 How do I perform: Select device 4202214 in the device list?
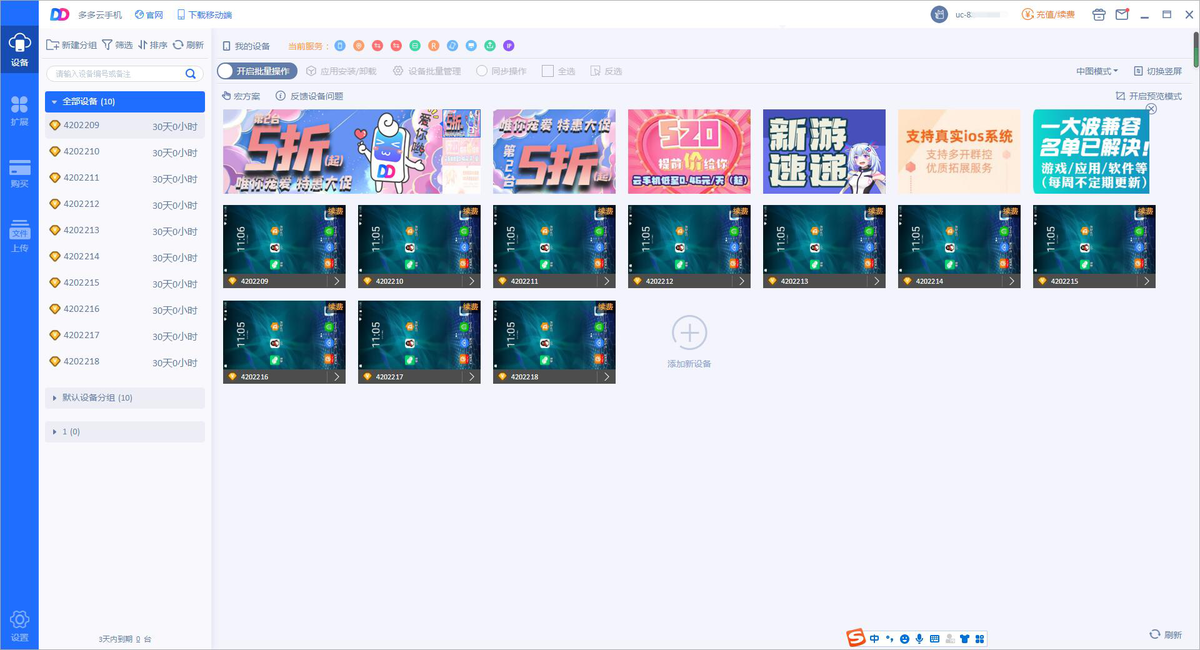(x=125, y=257)
